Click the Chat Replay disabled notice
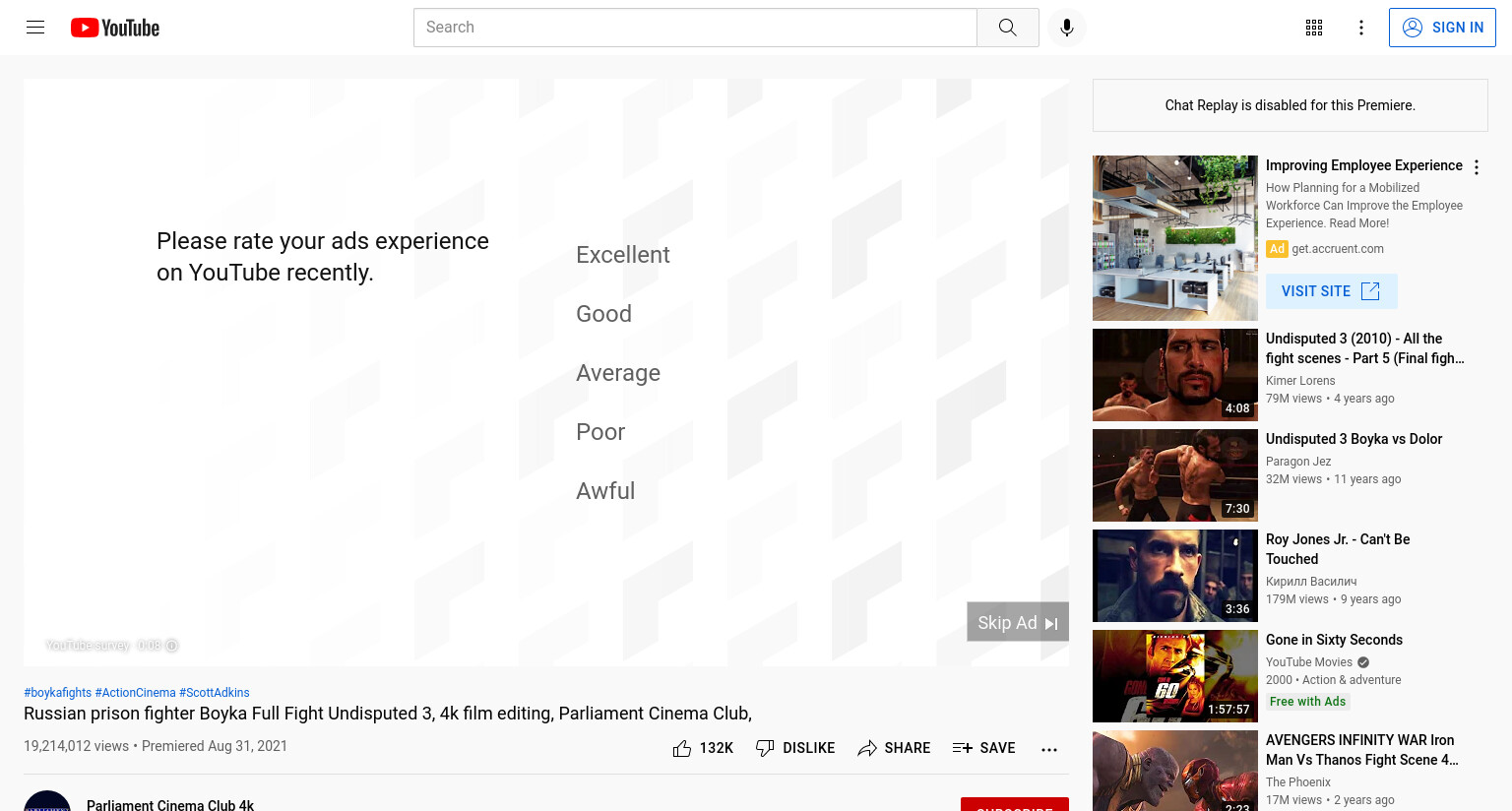The image size is (1512, 811). [x=1291, y=105]
